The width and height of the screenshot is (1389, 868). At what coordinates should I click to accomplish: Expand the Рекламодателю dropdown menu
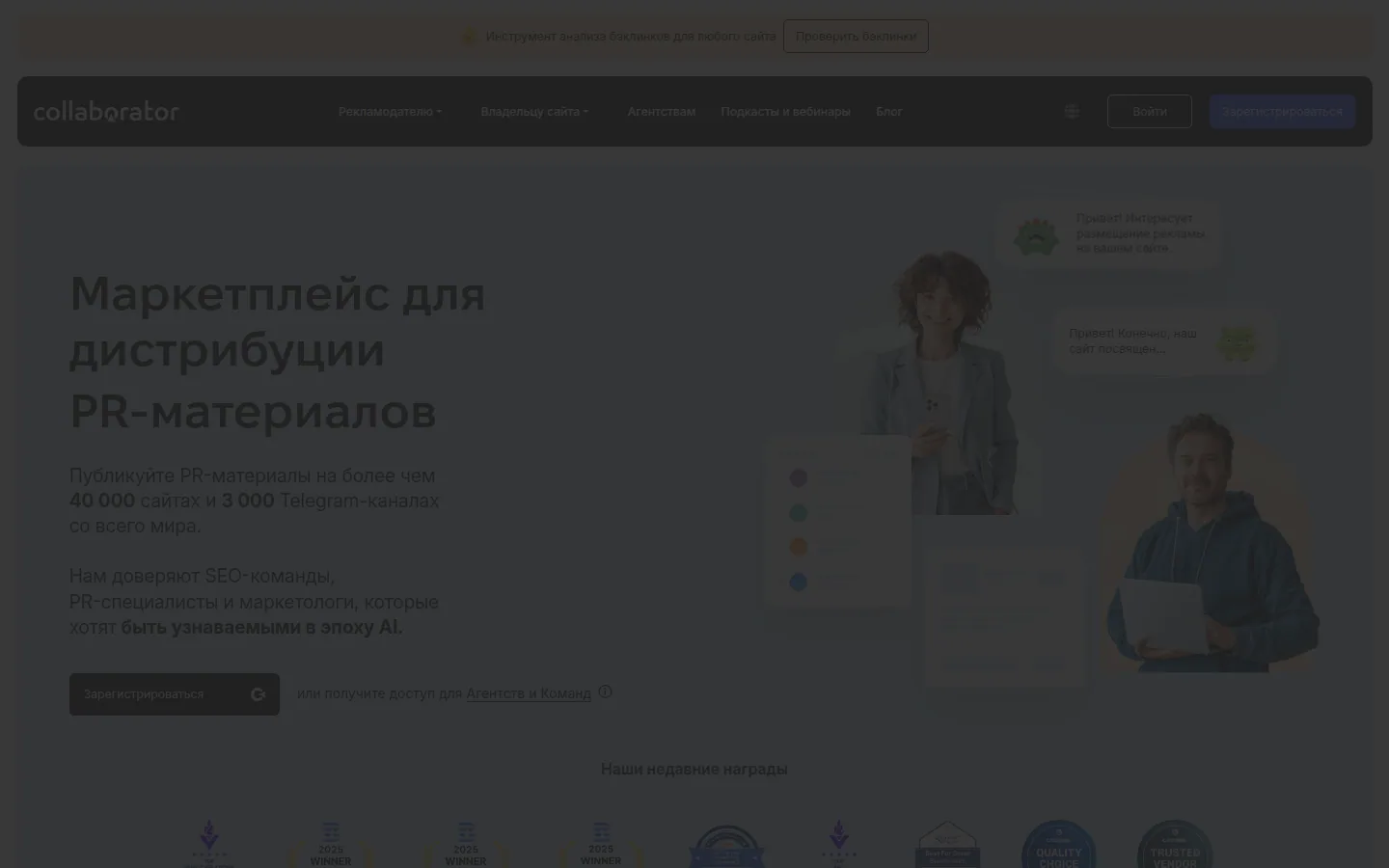(390, 112)
